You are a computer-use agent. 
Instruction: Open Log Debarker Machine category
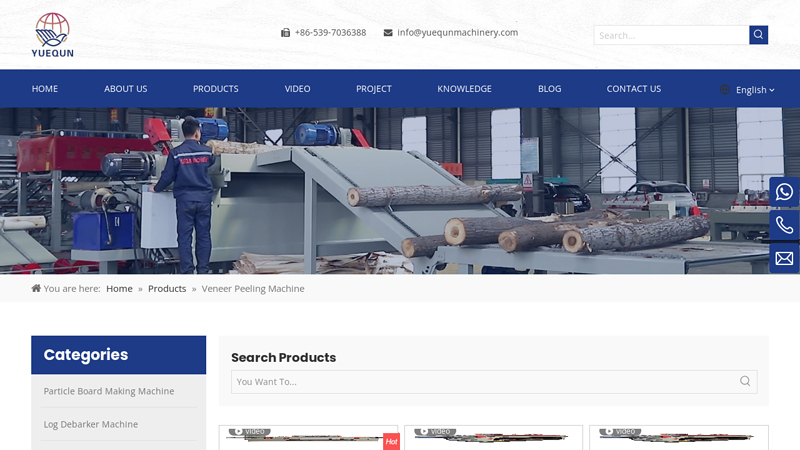(x=91, y=424)
